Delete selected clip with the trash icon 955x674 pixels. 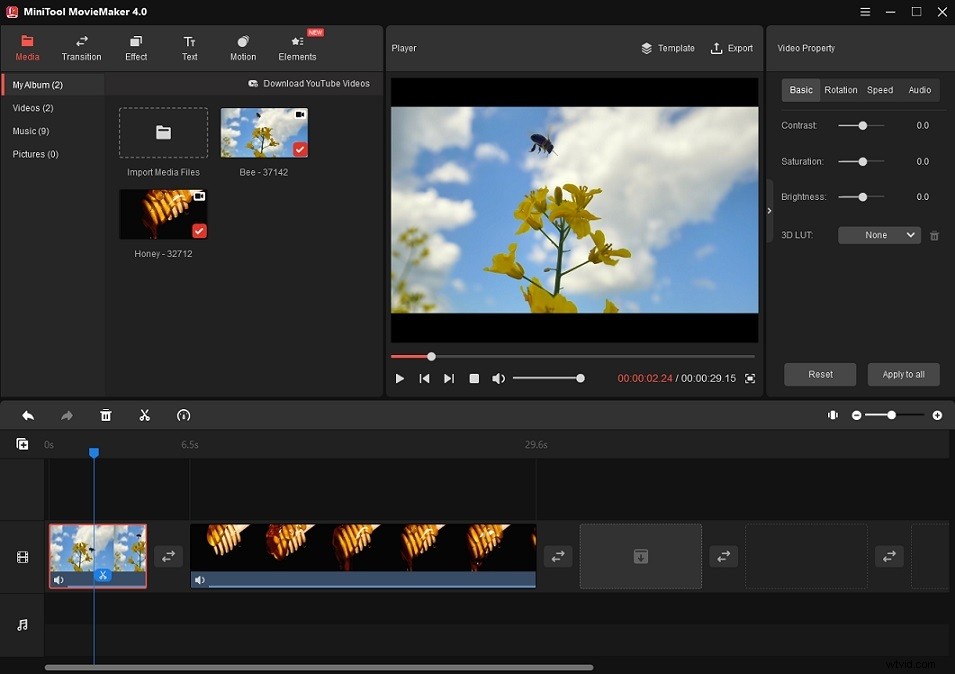click(x=105, y=415)
